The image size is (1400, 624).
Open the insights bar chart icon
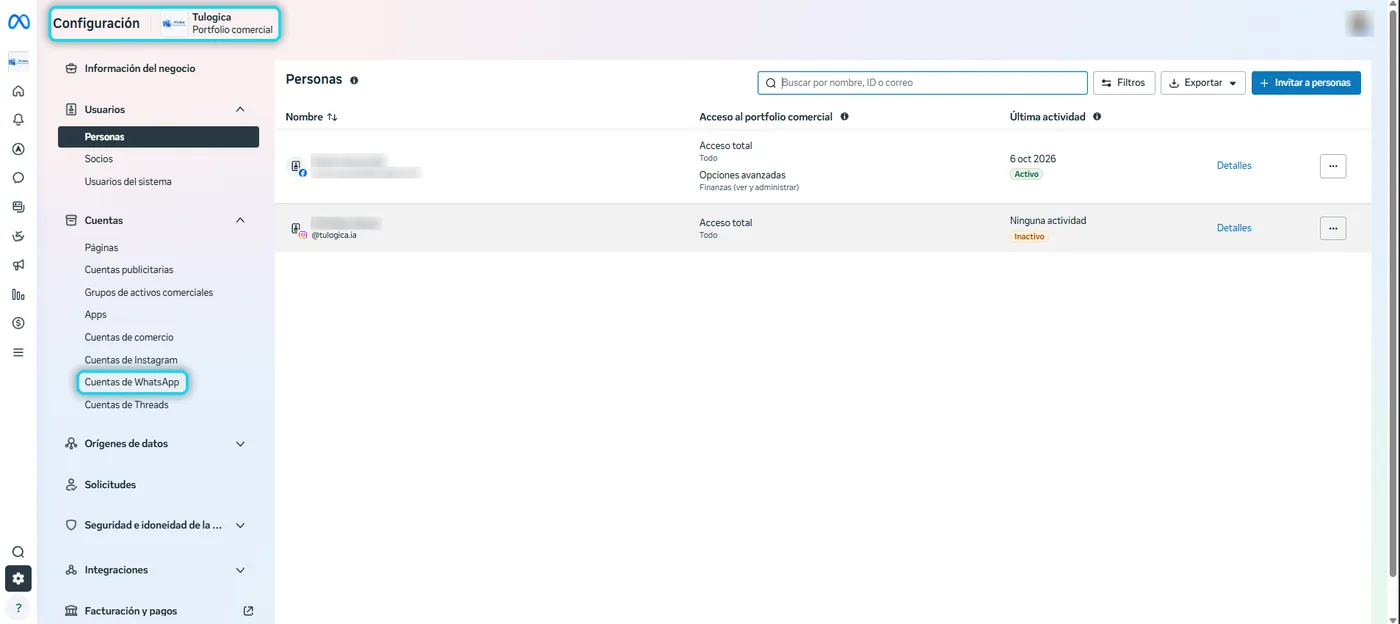point(18,294)
